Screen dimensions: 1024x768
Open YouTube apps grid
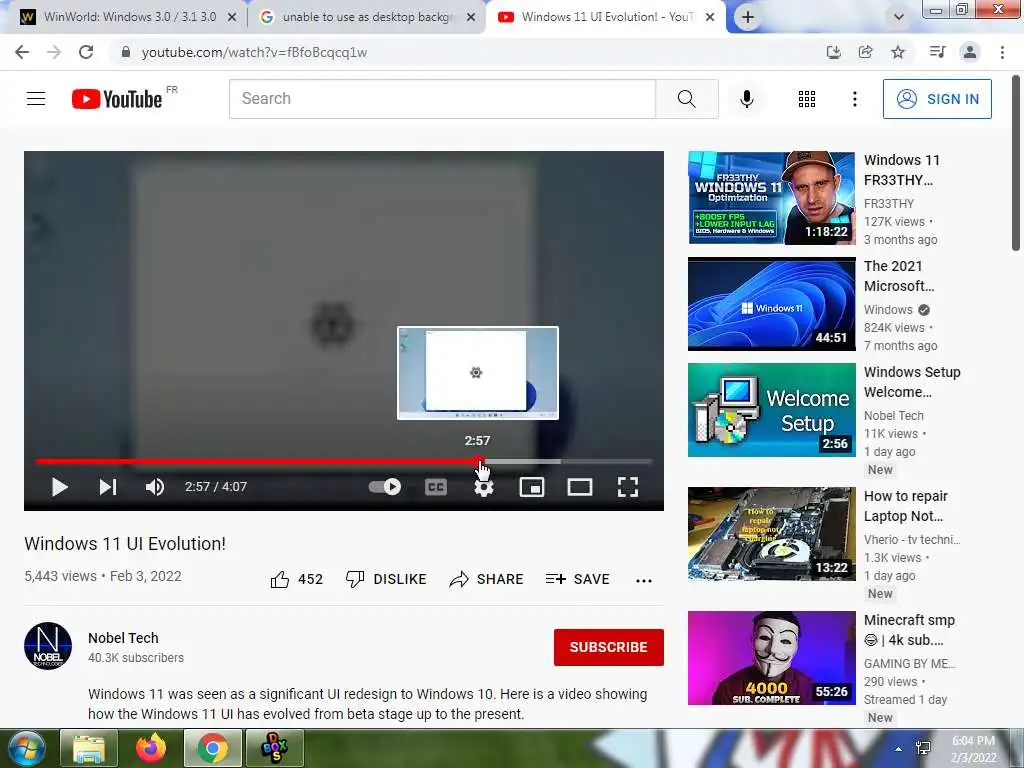(807, 99)
